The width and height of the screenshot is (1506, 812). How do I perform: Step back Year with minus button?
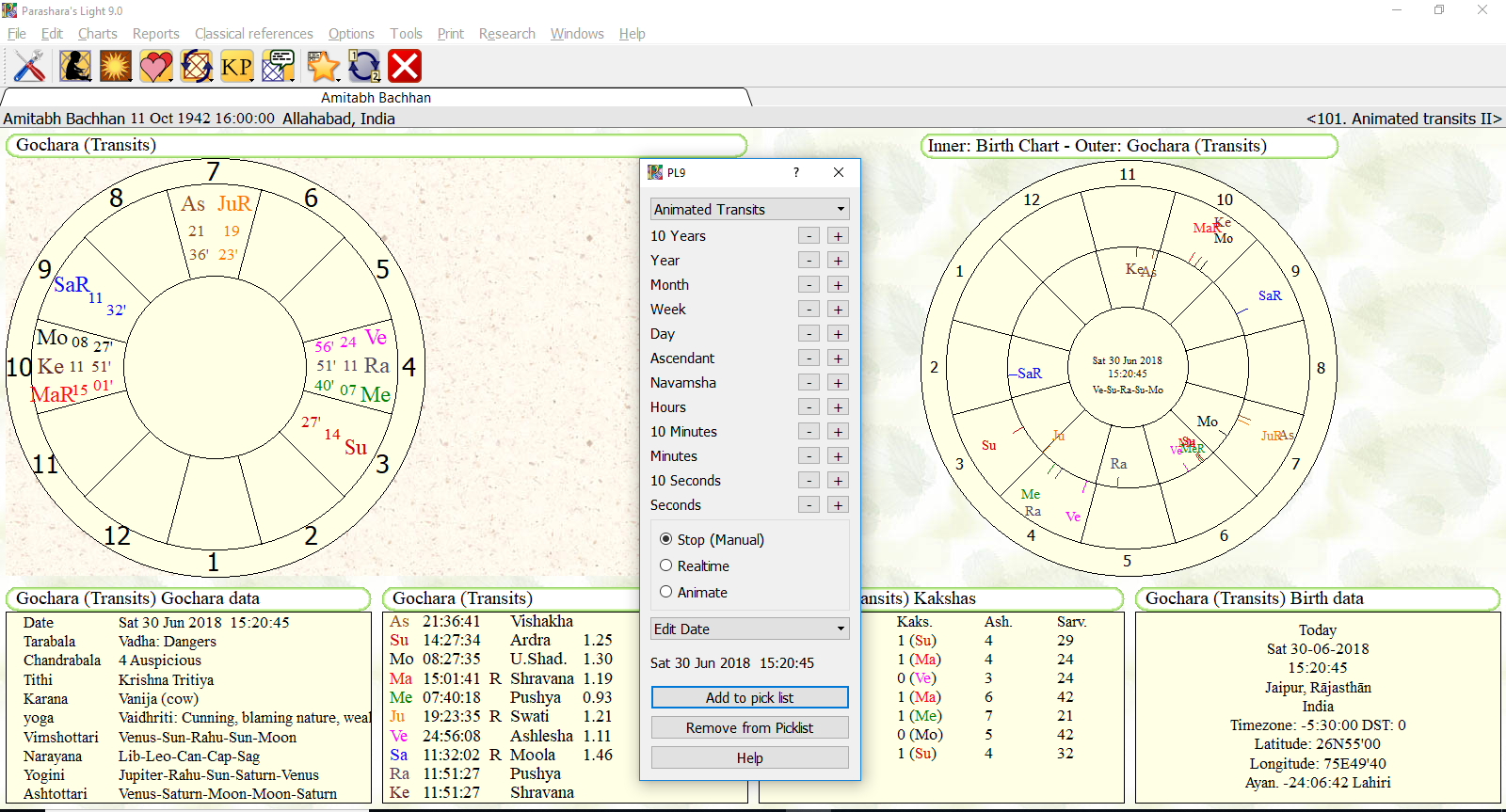coord(809,261)
